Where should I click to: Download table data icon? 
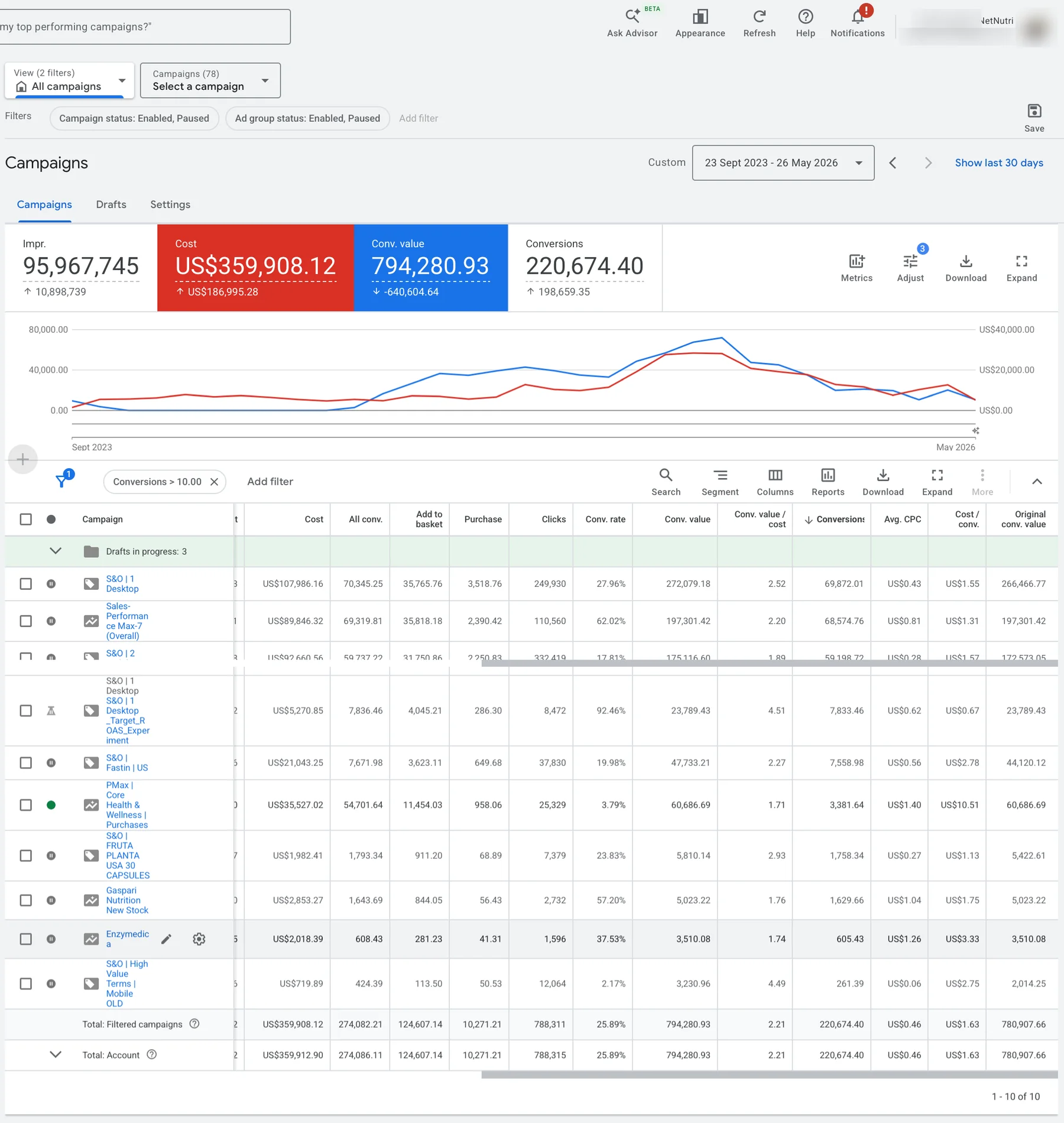tap(883, 482)
